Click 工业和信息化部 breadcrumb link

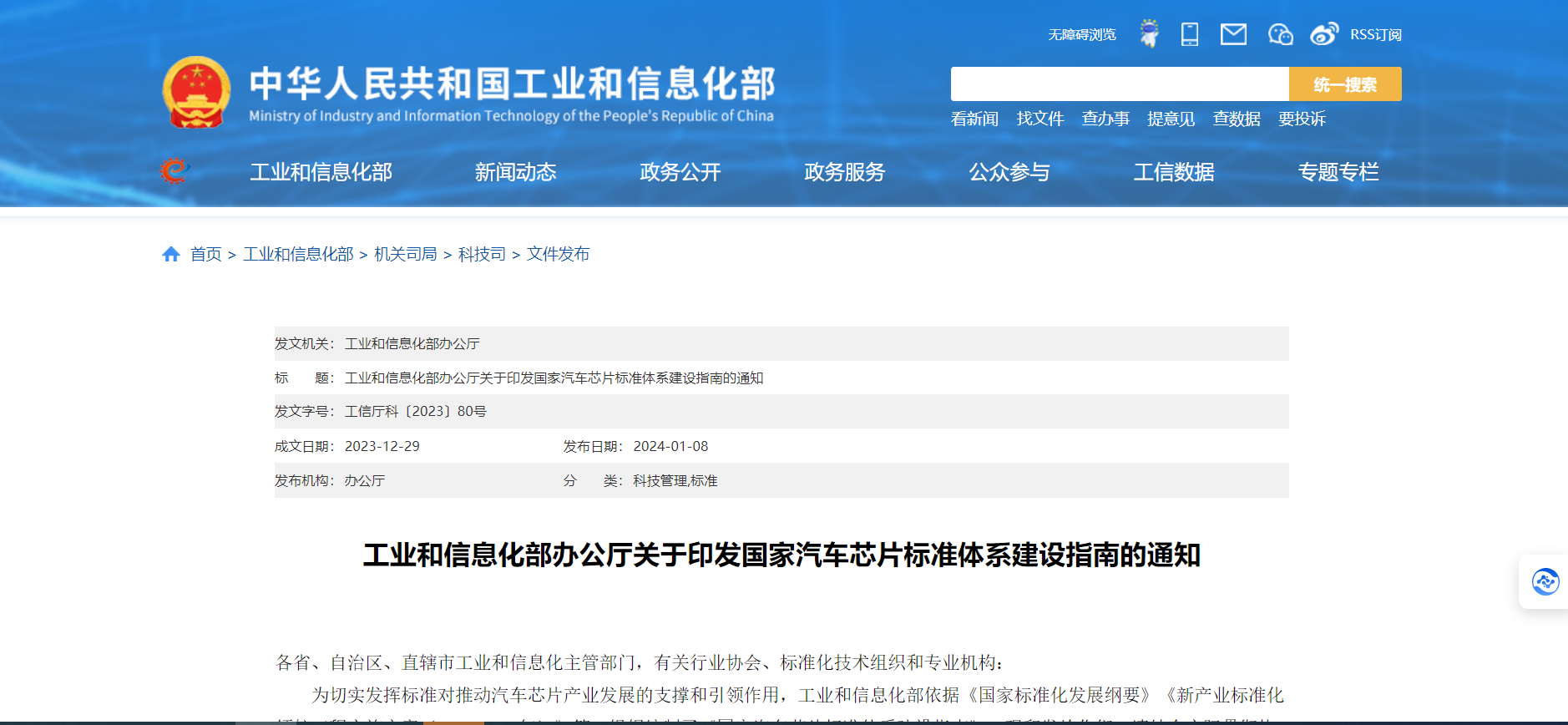pyautogui.click(x=298, y=254)
